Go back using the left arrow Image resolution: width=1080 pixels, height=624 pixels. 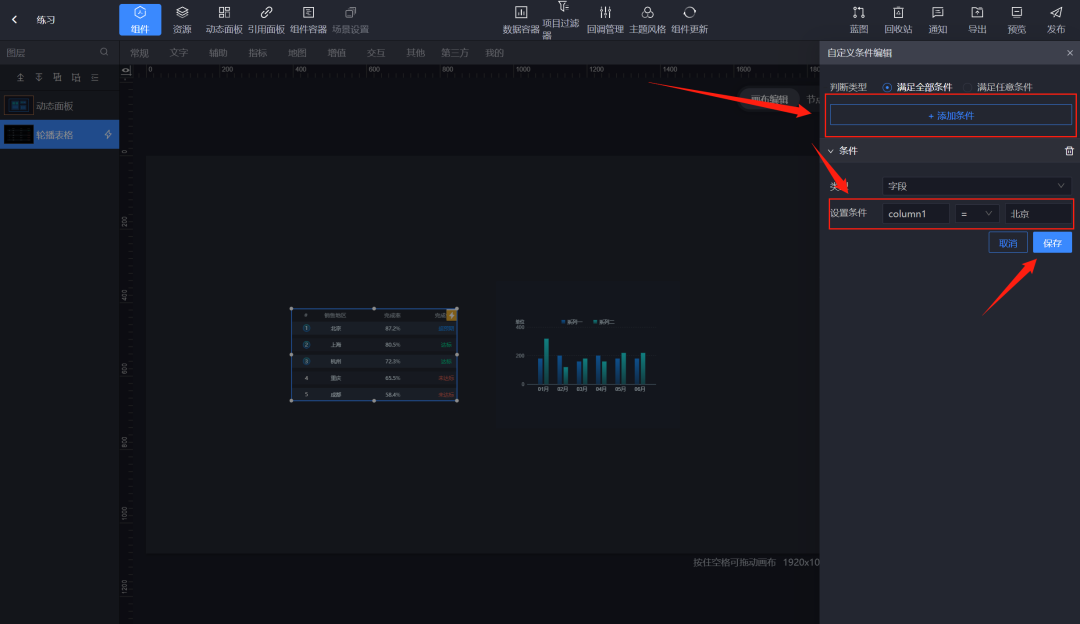[14, 19]
